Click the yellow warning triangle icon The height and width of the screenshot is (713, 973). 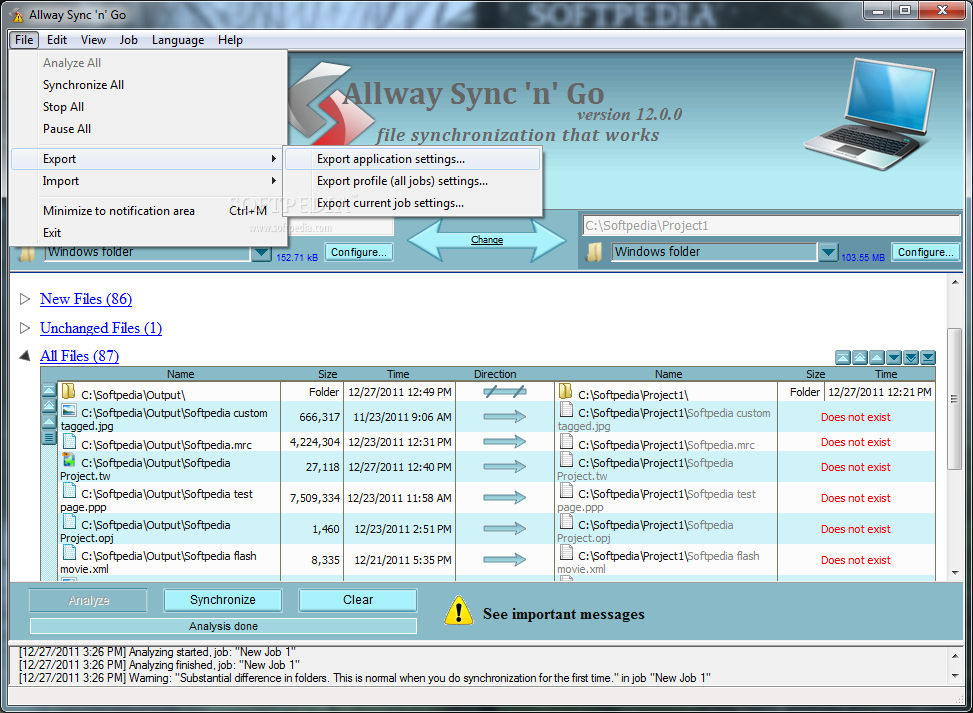459,610
